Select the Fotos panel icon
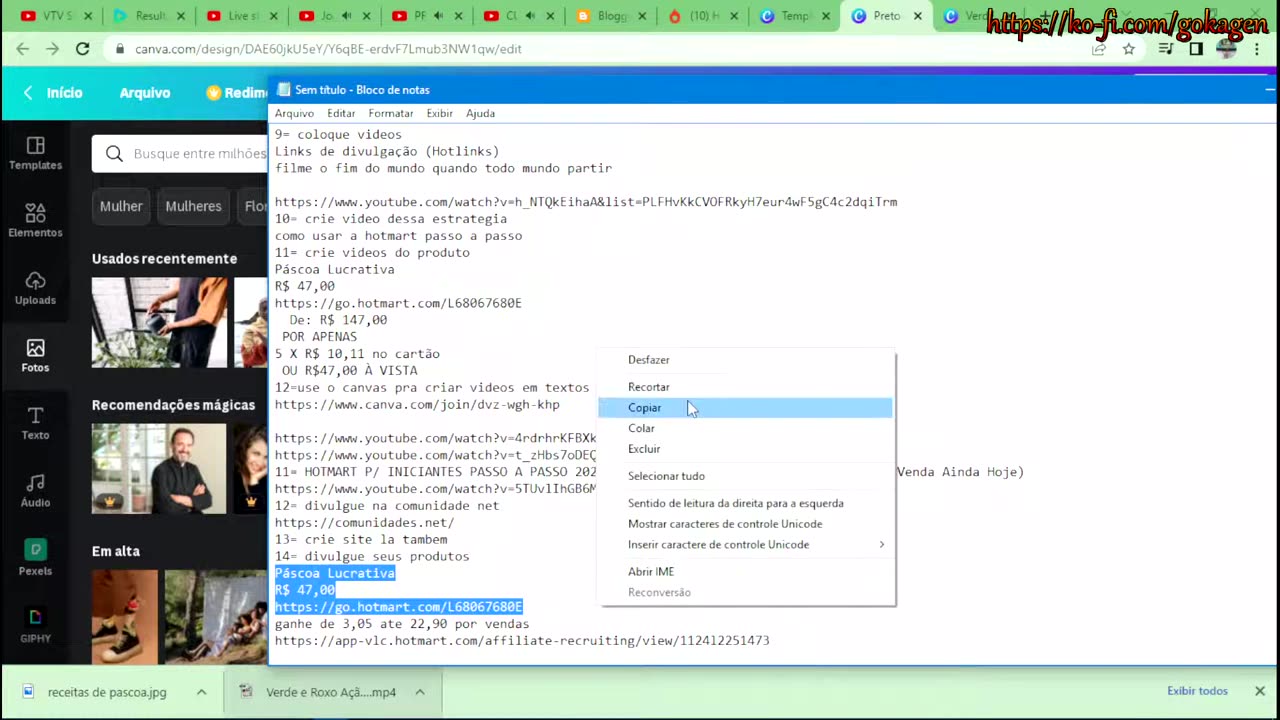 (36, 347)
